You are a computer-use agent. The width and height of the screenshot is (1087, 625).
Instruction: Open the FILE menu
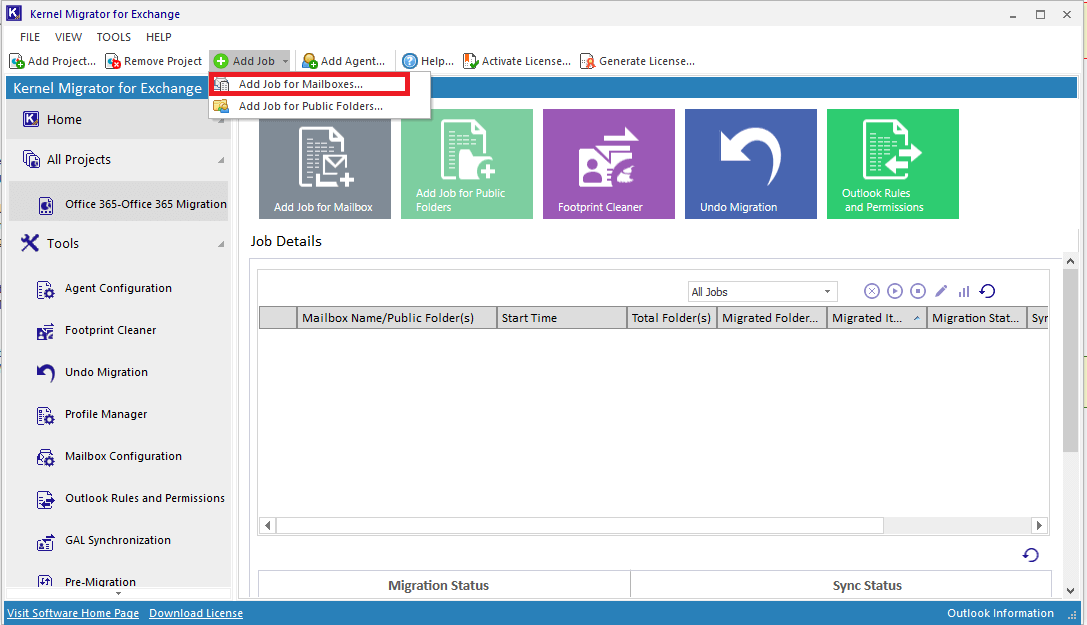tap(30, 37)
